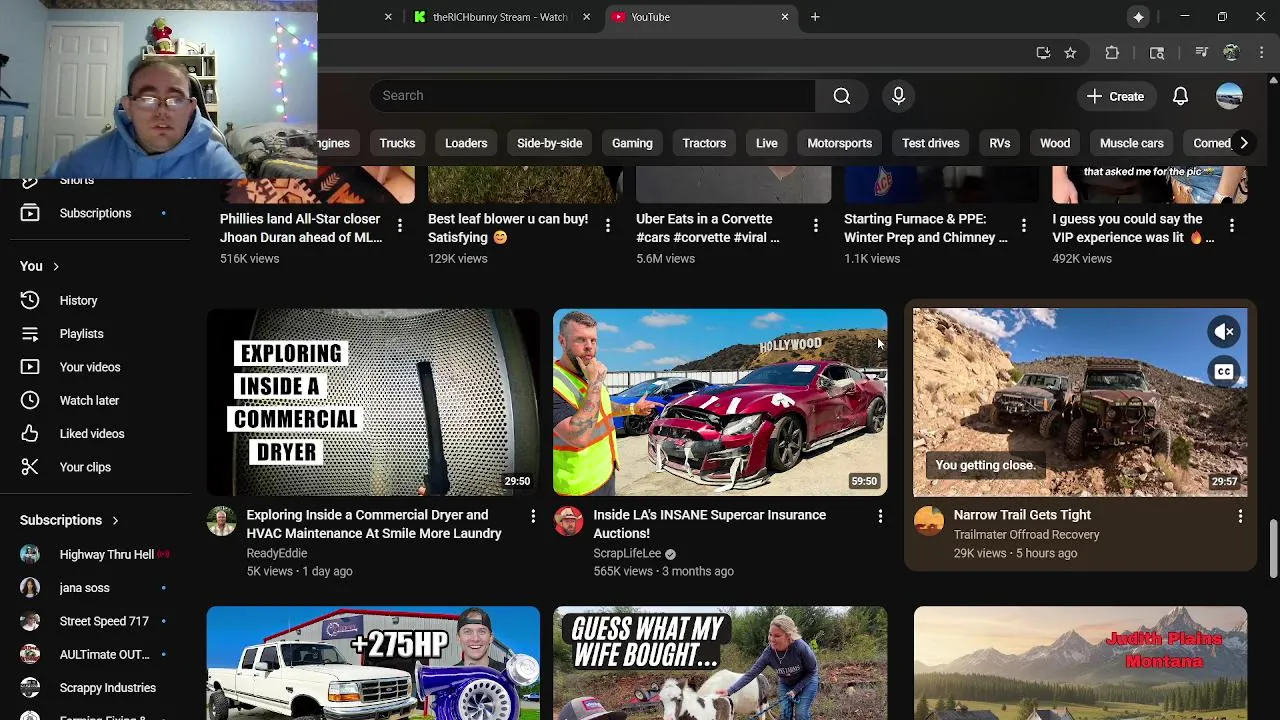Select the Loaders category chip

(x=466, y=143)
